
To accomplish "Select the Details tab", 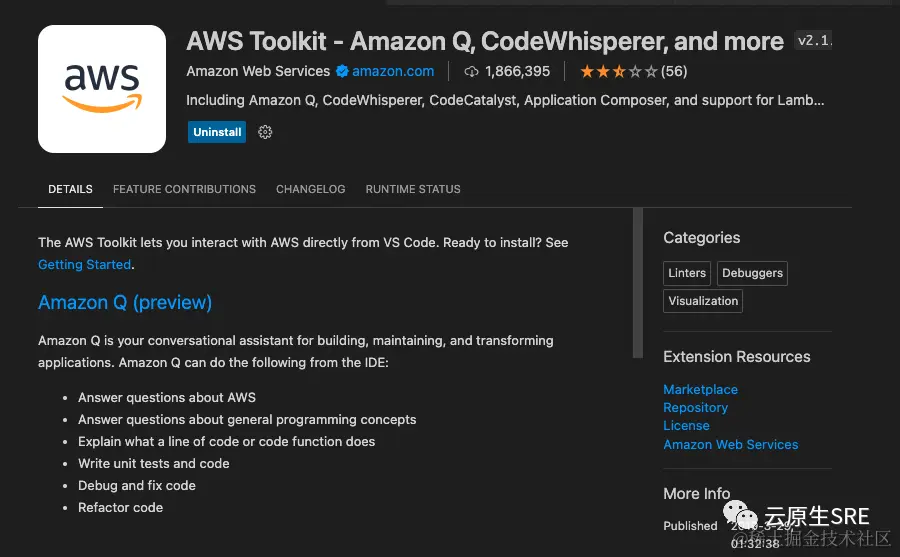I will pyautogui.click(x=70, y=189).
